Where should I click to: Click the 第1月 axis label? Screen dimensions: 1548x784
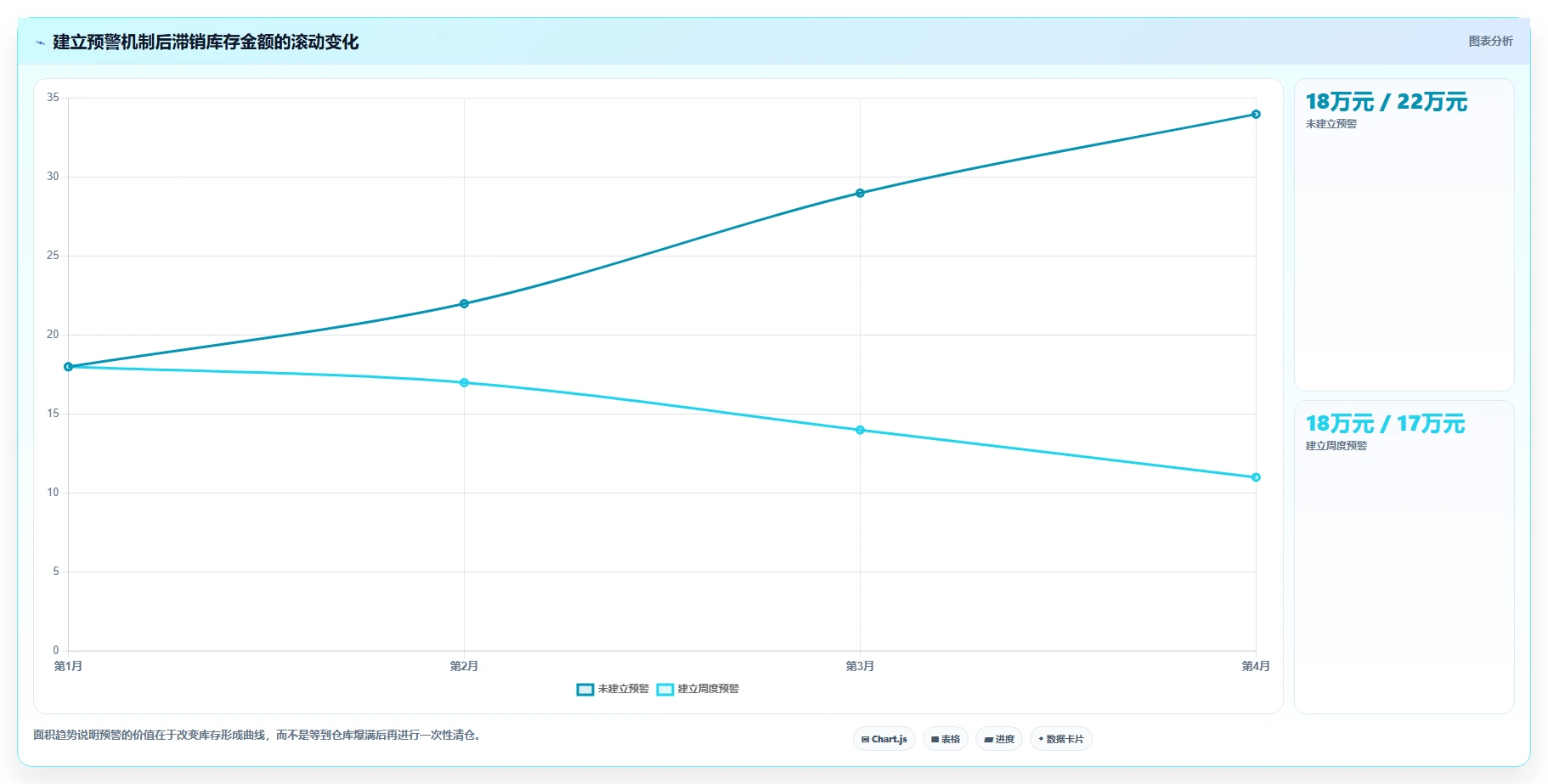pos(68,666)
